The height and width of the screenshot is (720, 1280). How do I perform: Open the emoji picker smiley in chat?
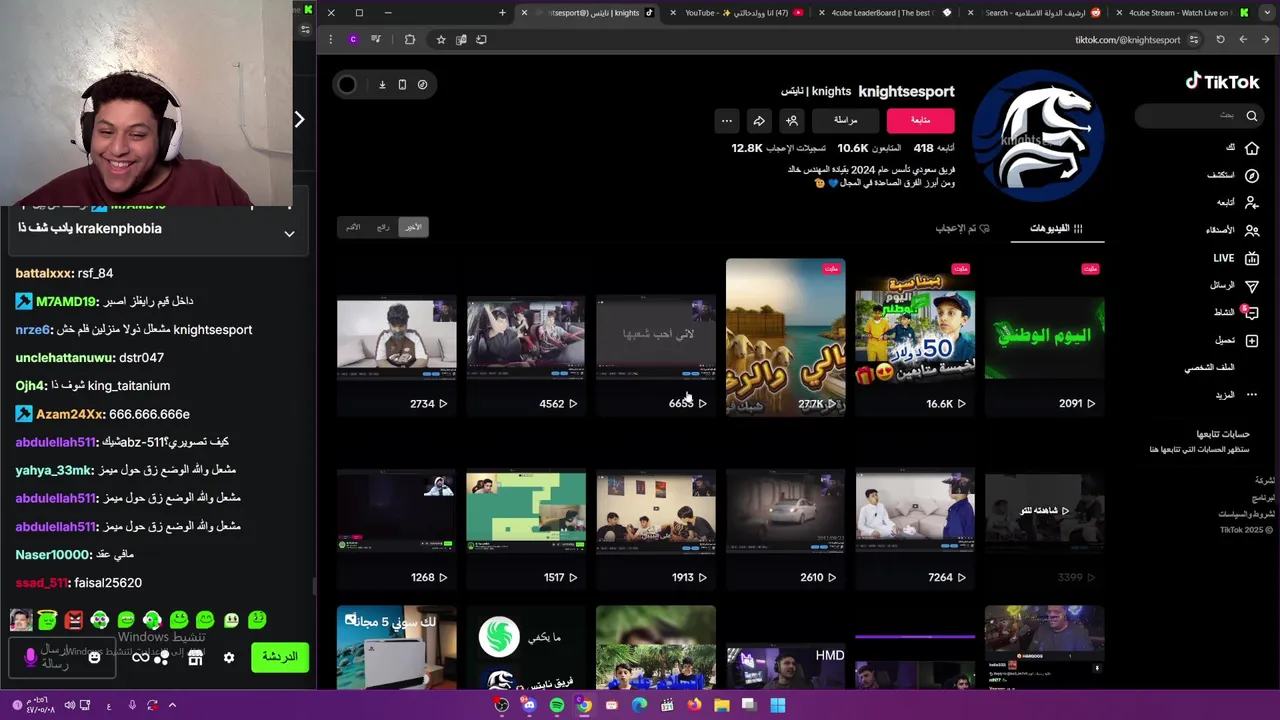(x=94, y=657)
